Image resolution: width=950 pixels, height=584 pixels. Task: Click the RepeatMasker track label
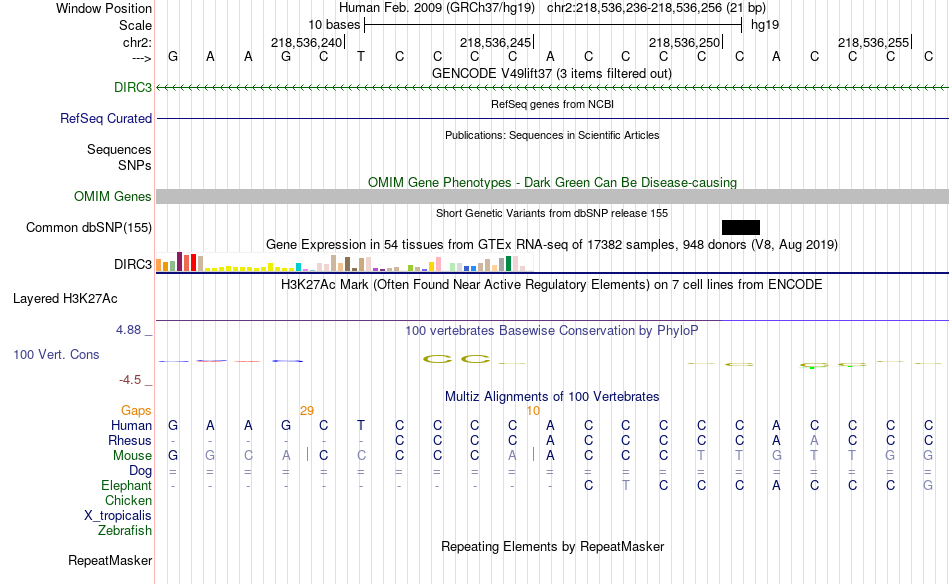click(110, 560)
